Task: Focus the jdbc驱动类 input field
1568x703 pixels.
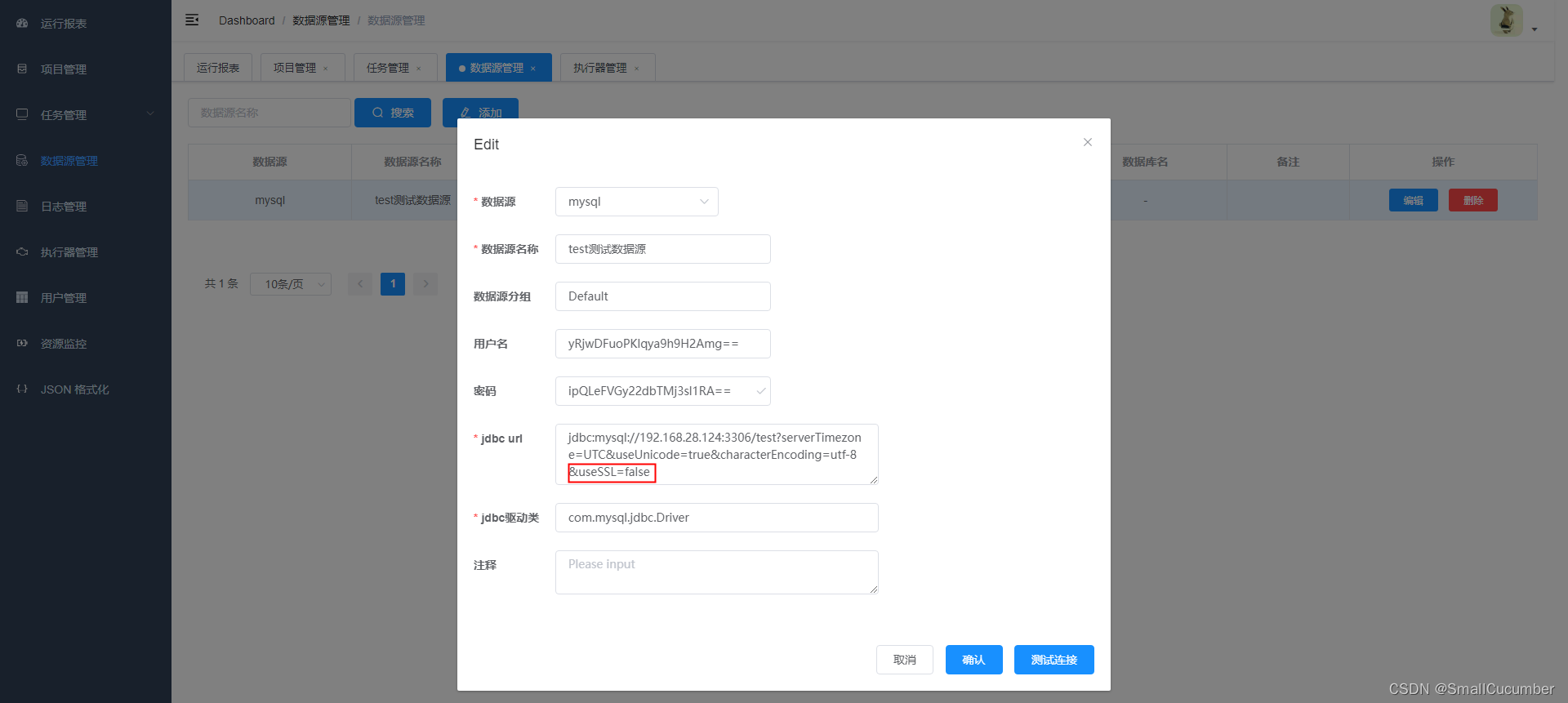Action: pos(717,518)
